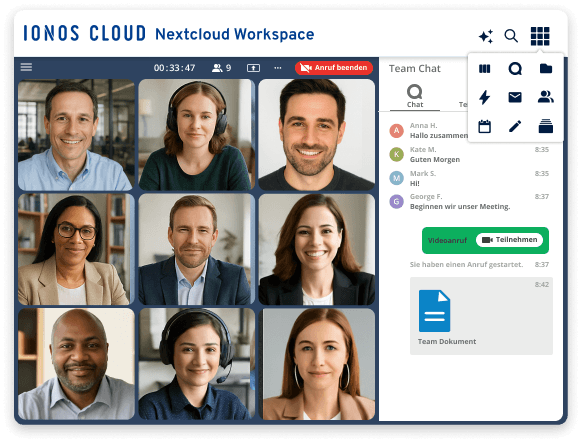Click the Team Chat heading
582x443 pixels.
pos(415,69)
